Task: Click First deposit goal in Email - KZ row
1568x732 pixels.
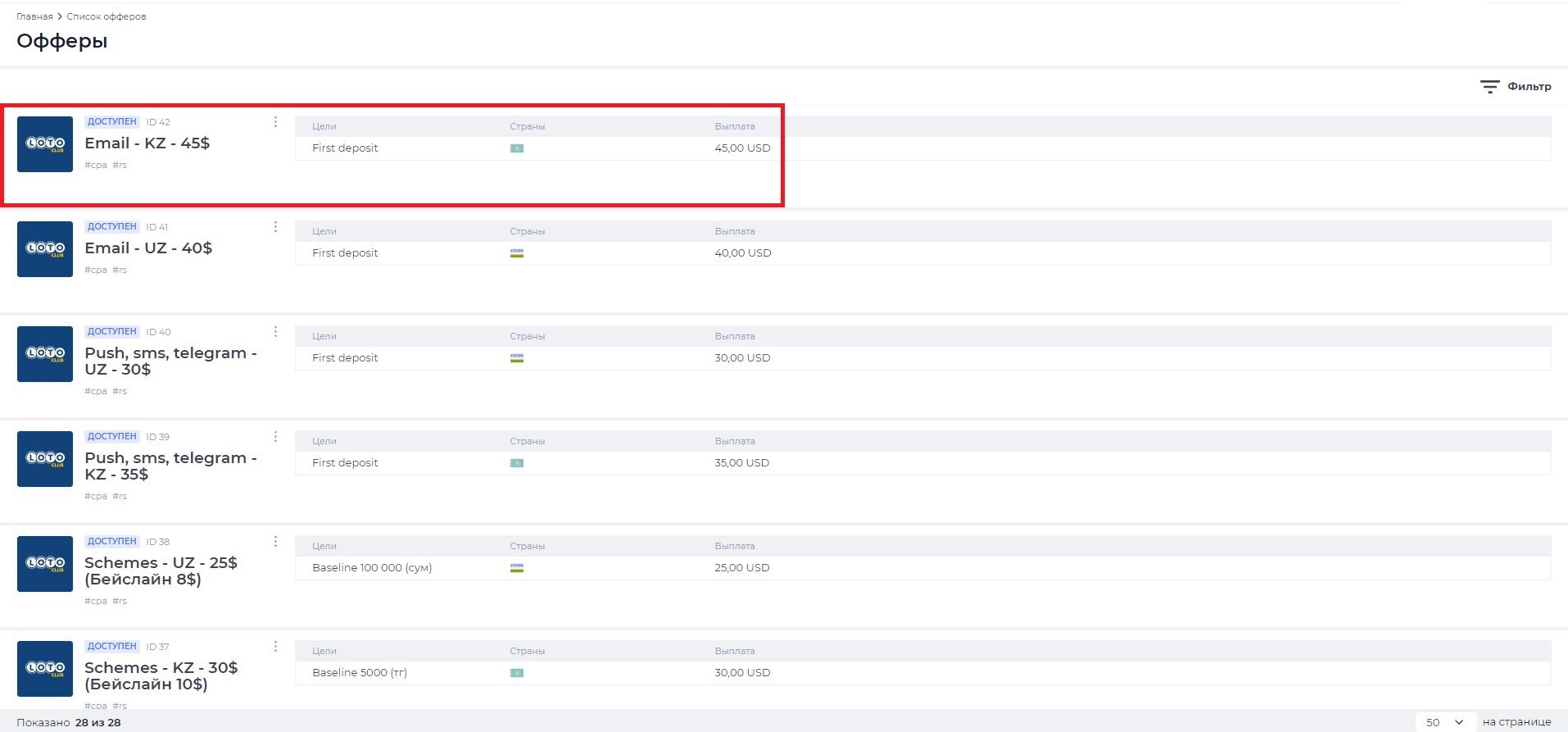Action: coord(345,148)
